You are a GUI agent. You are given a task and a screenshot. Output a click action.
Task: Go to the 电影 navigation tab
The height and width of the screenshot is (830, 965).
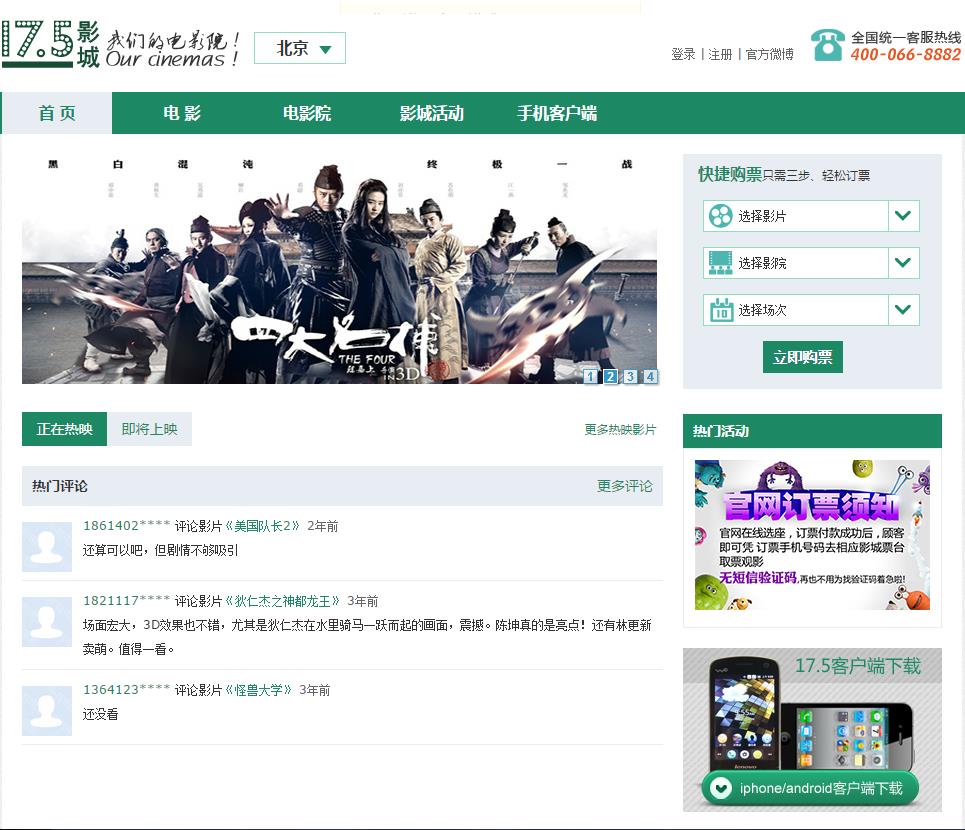[182, 113]
